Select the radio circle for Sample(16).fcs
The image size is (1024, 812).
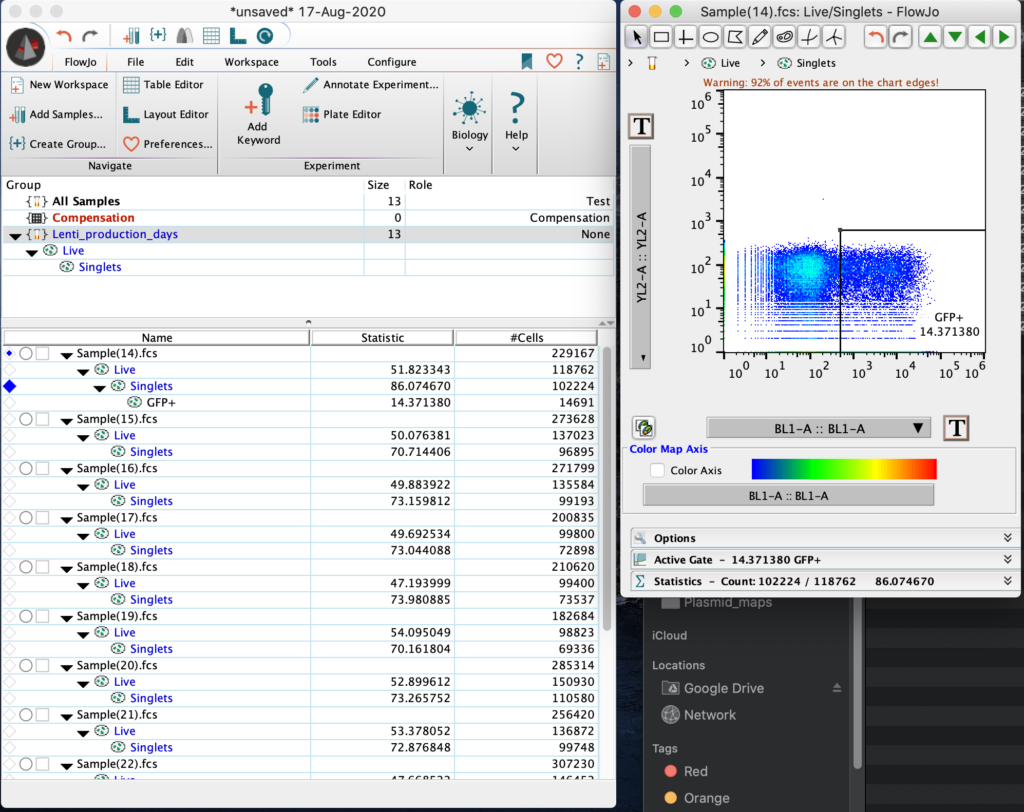tap(25, 468)
